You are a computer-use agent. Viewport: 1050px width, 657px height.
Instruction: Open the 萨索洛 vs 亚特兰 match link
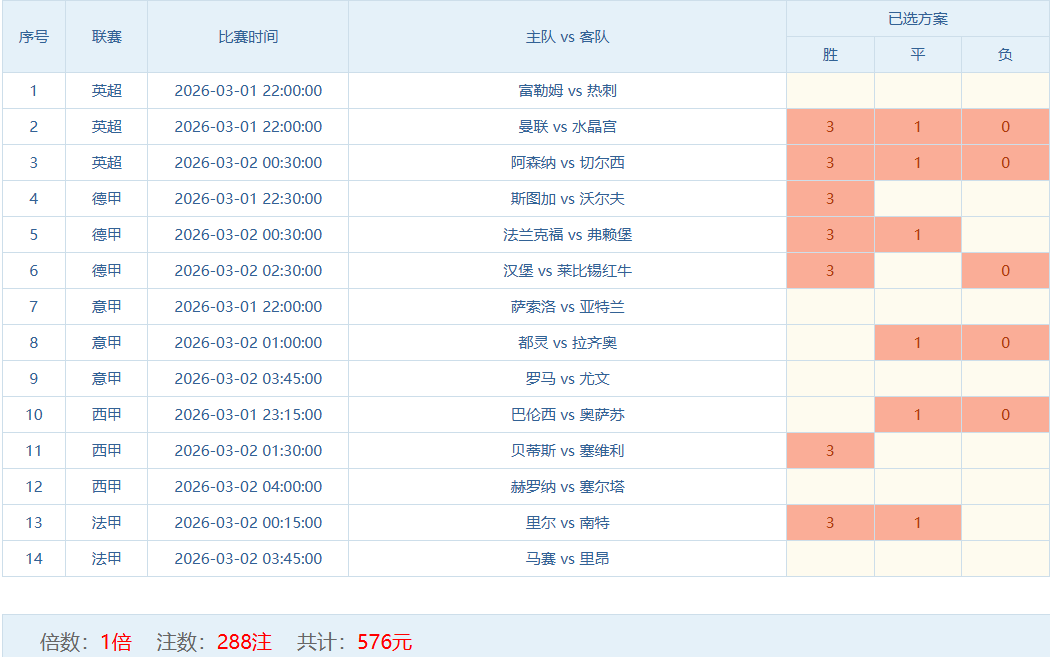567,307
